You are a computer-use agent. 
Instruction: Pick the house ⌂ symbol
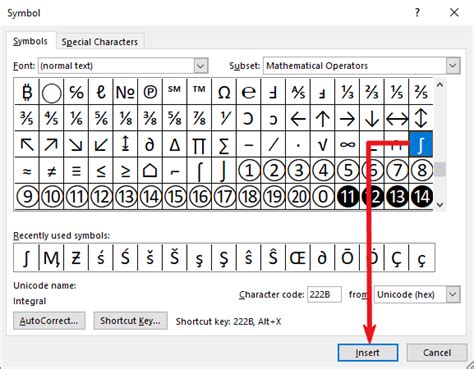[150, 171]
